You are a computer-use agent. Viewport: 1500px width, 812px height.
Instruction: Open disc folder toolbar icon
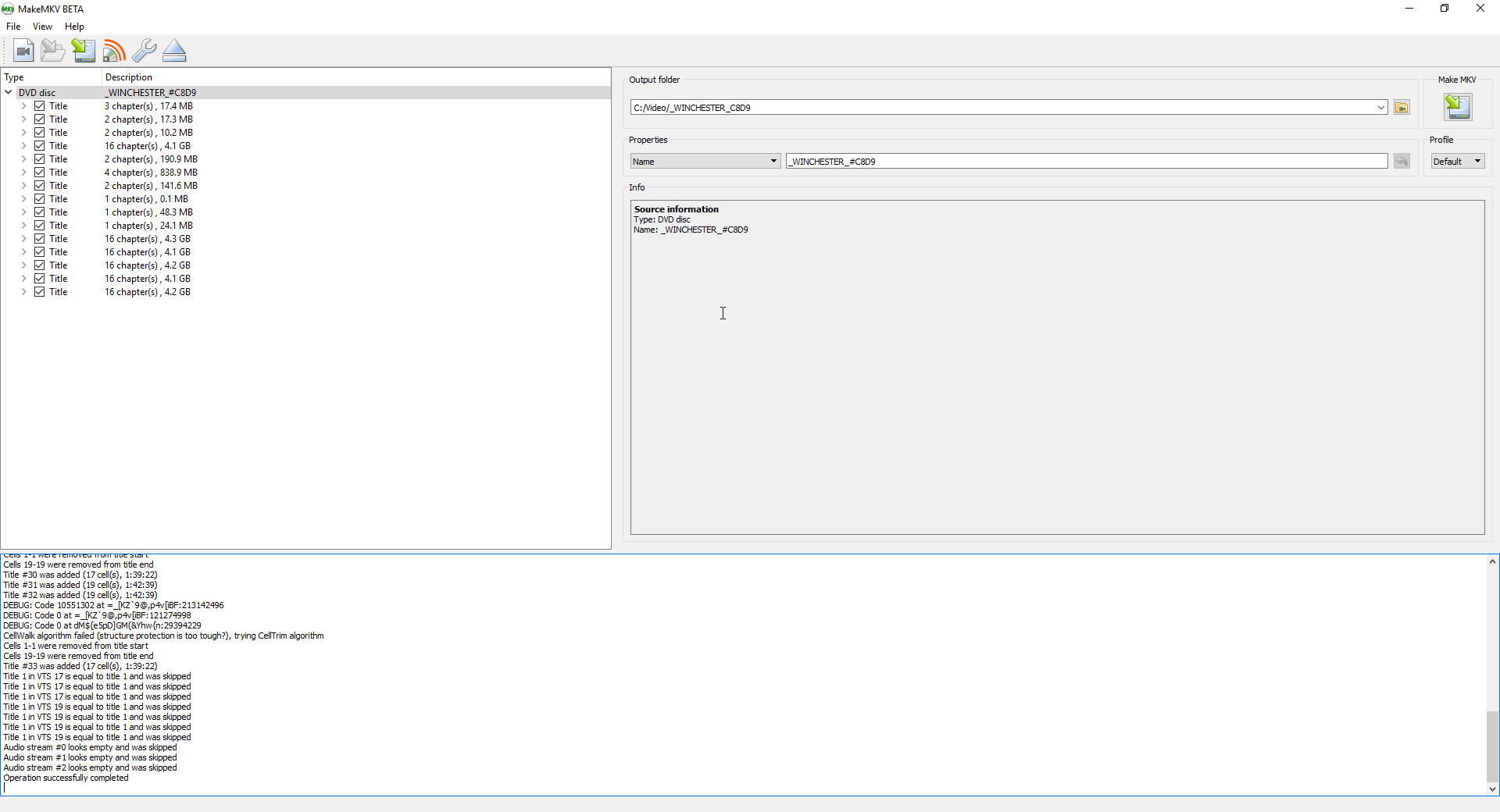point(53,51)
